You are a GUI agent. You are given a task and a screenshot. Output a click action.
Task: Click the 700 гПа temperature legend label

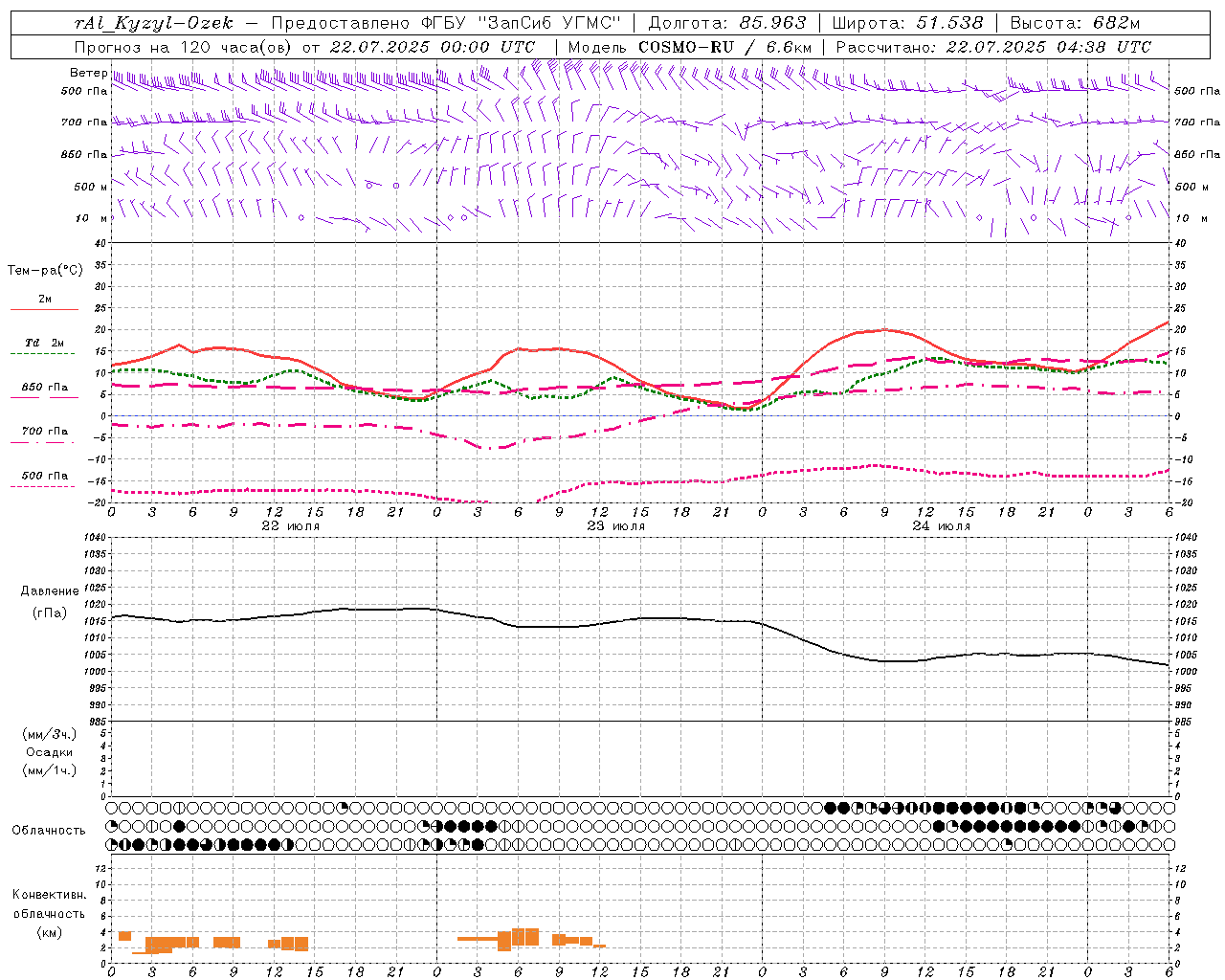coord(45,432)
